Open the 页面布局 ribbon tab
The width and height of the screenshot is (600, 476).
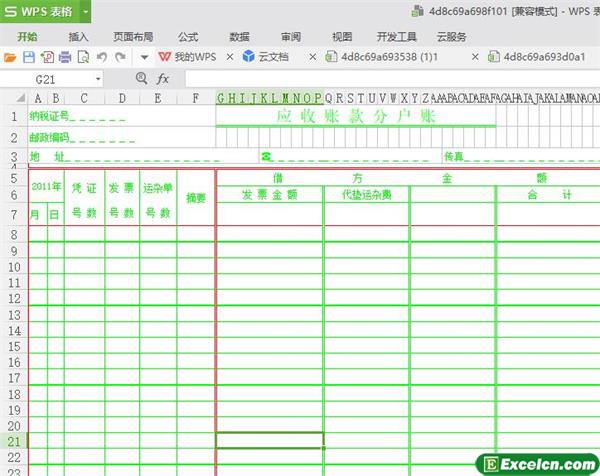point(133,37)
